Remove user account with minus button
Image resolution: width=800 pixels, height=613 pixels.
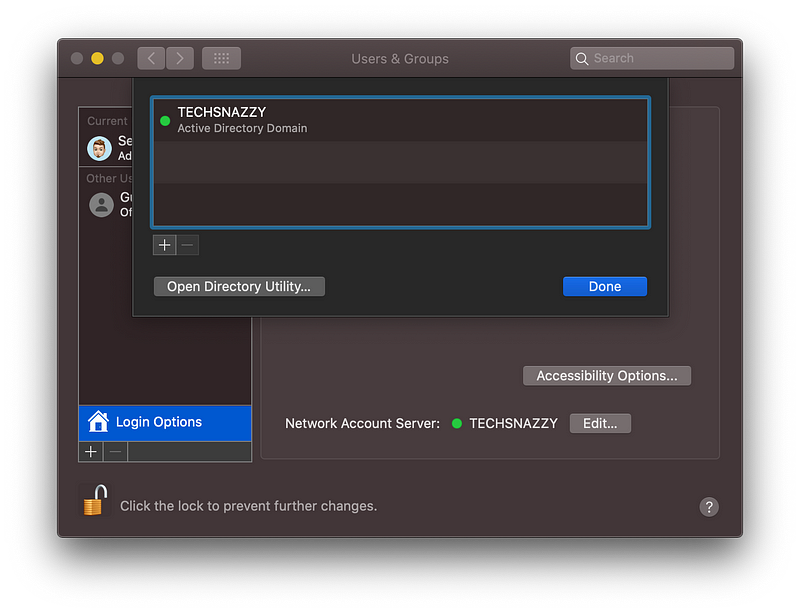tap(115, 452)
